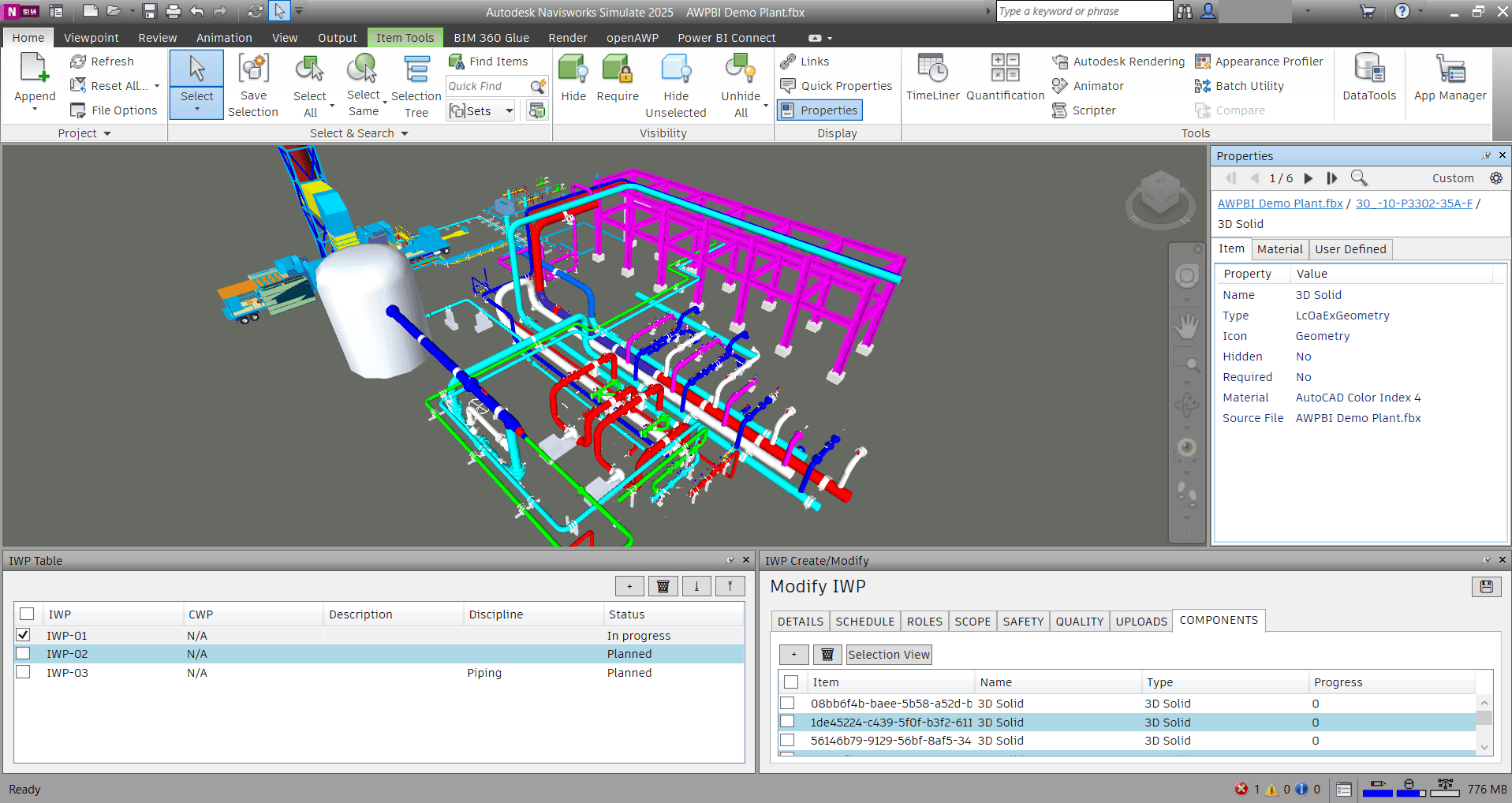The width and height of the screenshot is (1512, 803).
Task: Open the Viewpoint ribbon tab
Action: [x=91, y=38]
